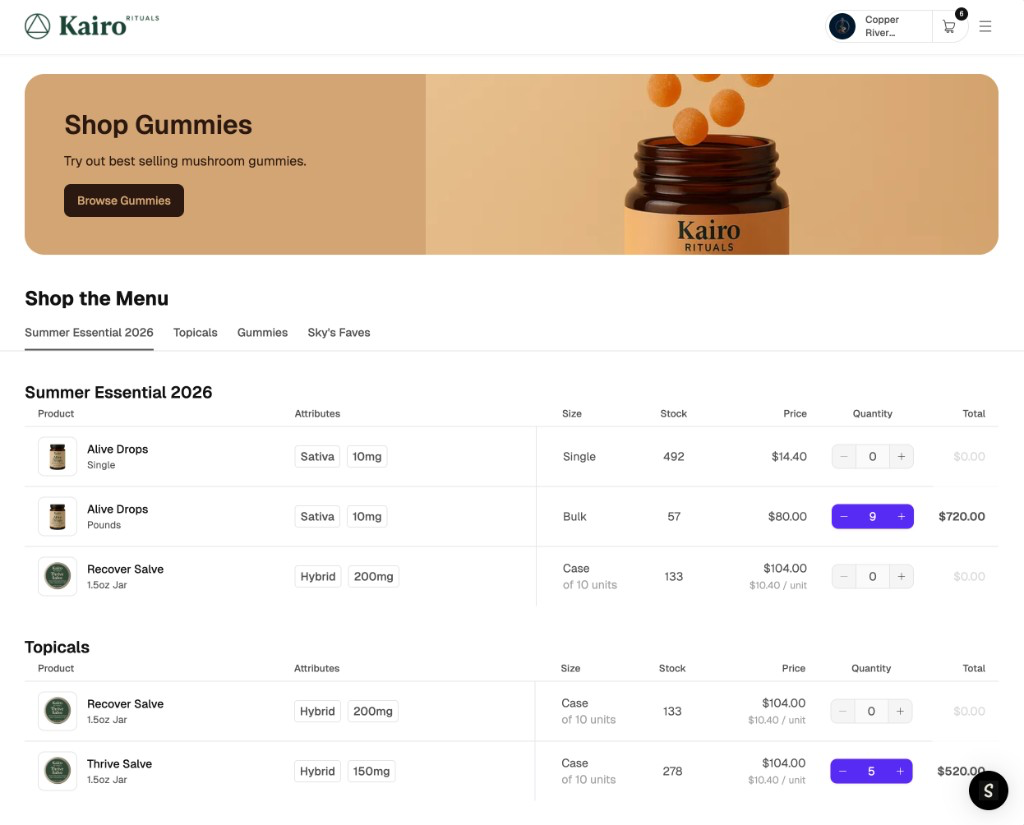The height and width of the screenshot is (825, 1024).
Task: Click the Bulk size cell
Action: (575, 517)
